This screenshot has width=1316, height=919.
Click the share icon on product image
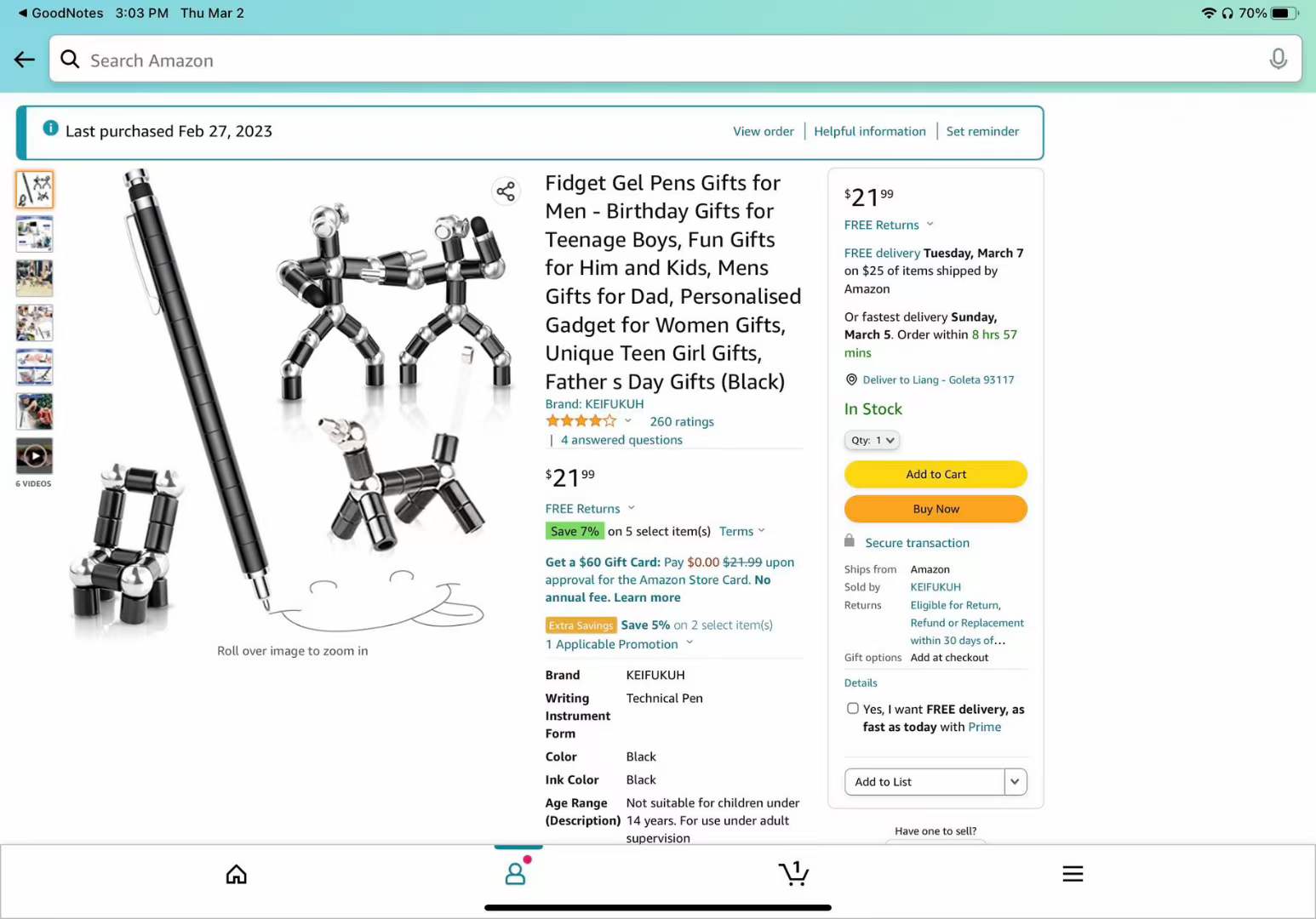[506, 191]
